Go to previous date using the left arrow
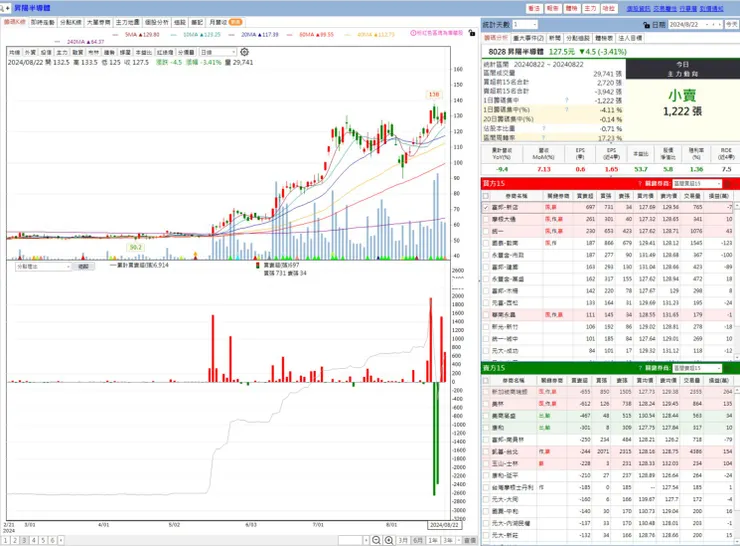 714,24
